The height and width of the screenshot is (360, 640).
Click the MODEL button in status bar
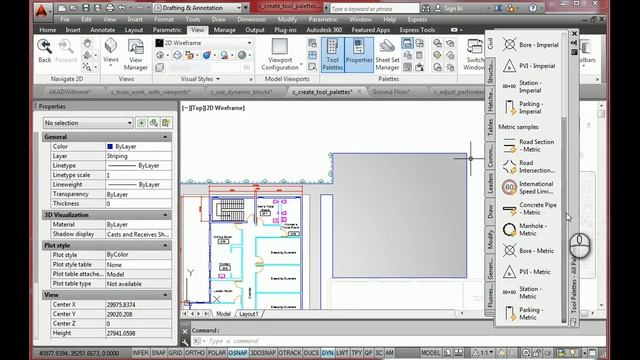pos(431,352)
